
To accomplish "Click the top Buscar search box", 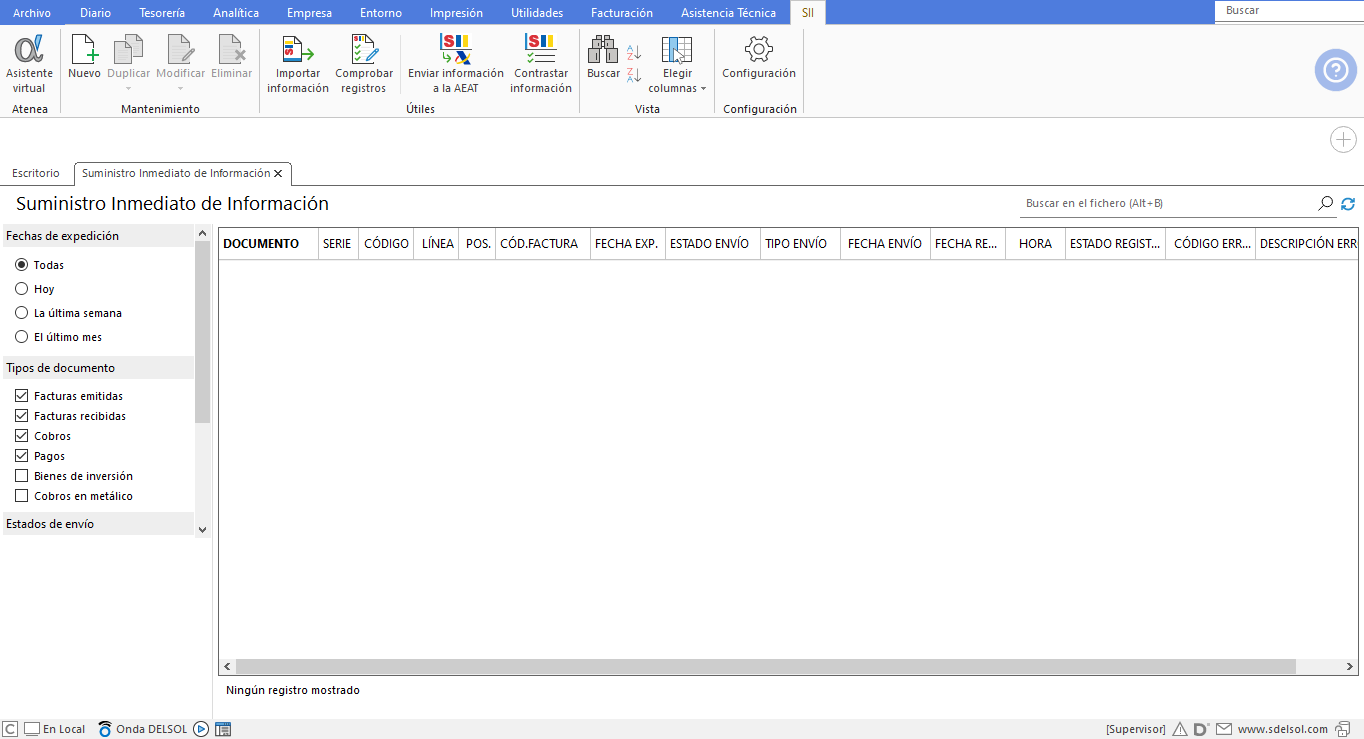I will [1288, 10].
